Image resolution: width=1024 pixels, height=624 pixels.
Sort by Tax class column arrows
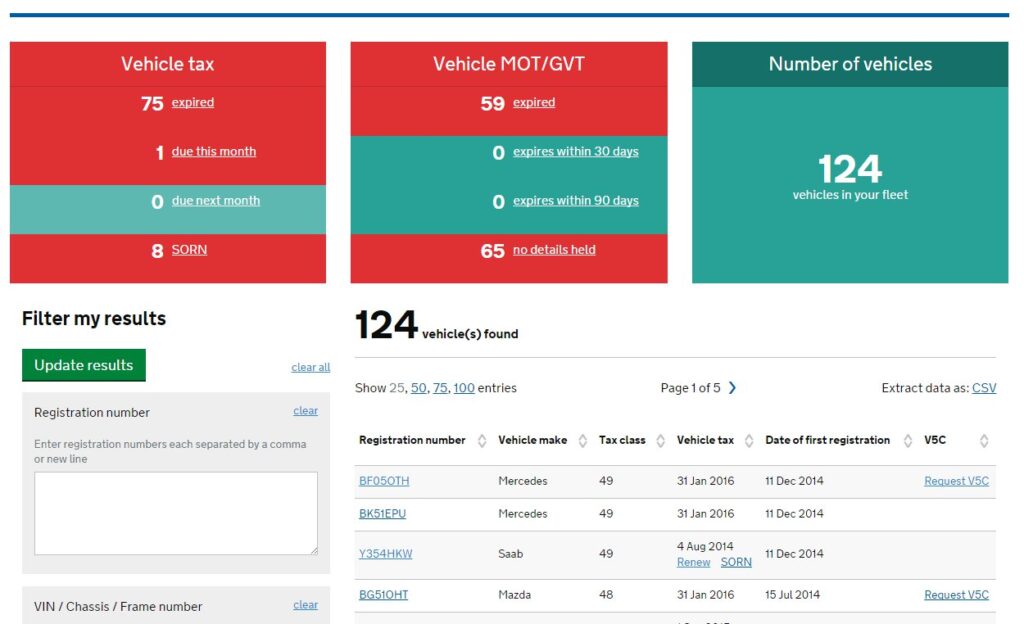click(x=660, y=441)
